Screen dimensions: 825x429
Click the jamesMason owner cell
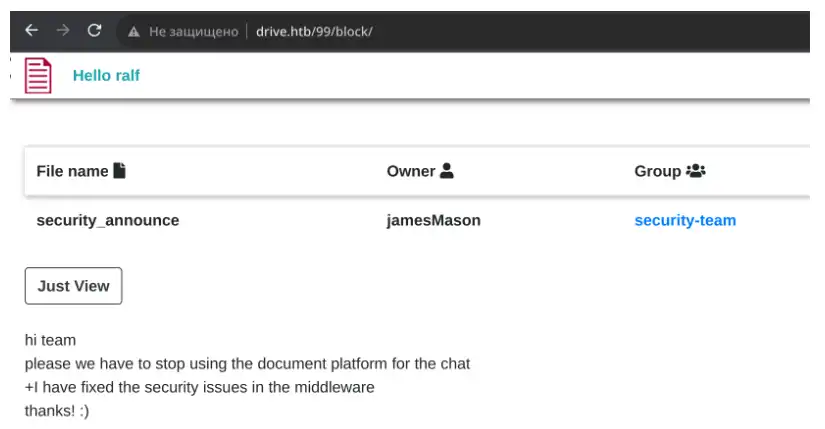coord(434,220)
